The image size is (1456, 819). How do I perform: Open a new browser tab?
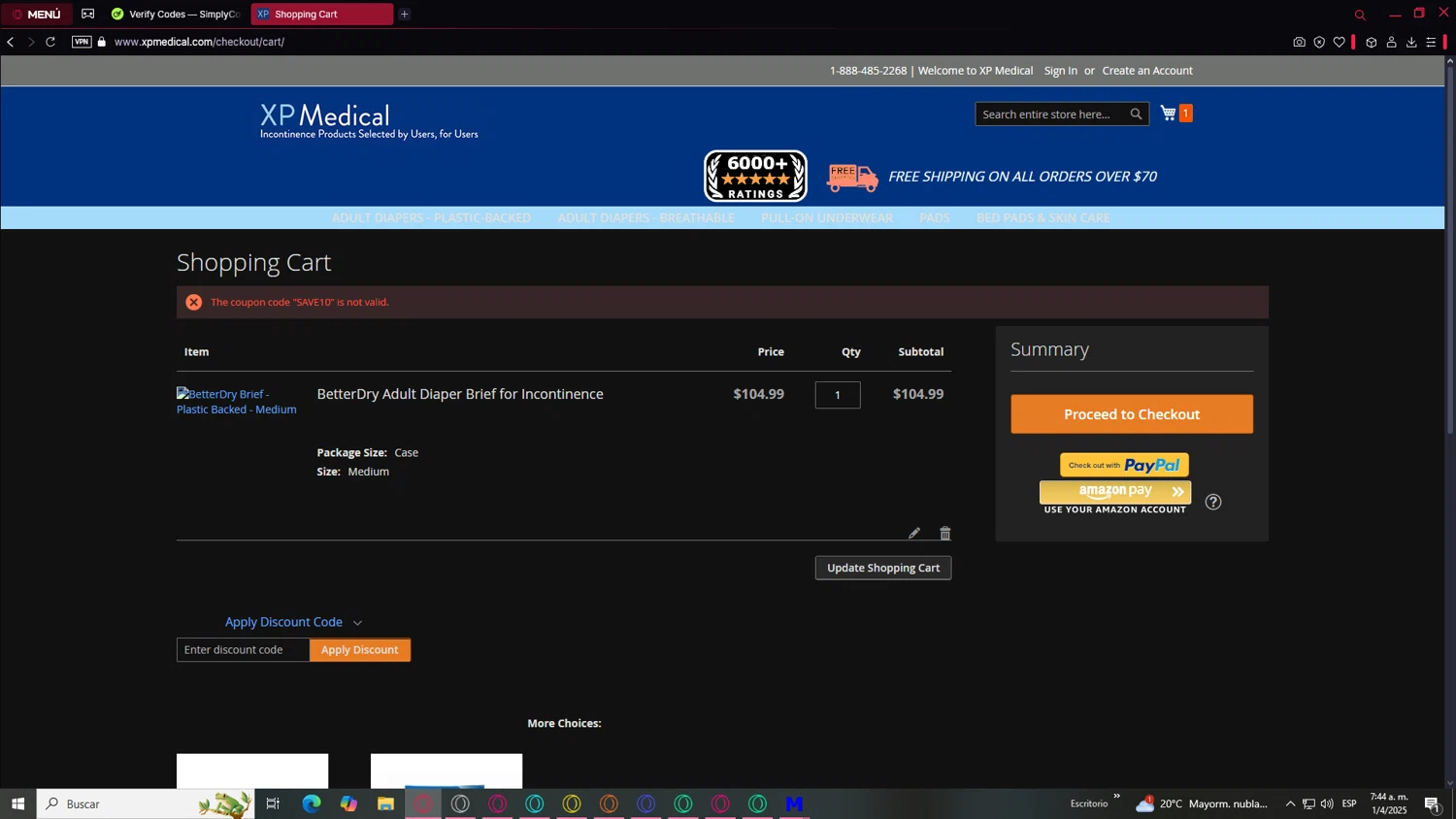click(x=405, y=14)
